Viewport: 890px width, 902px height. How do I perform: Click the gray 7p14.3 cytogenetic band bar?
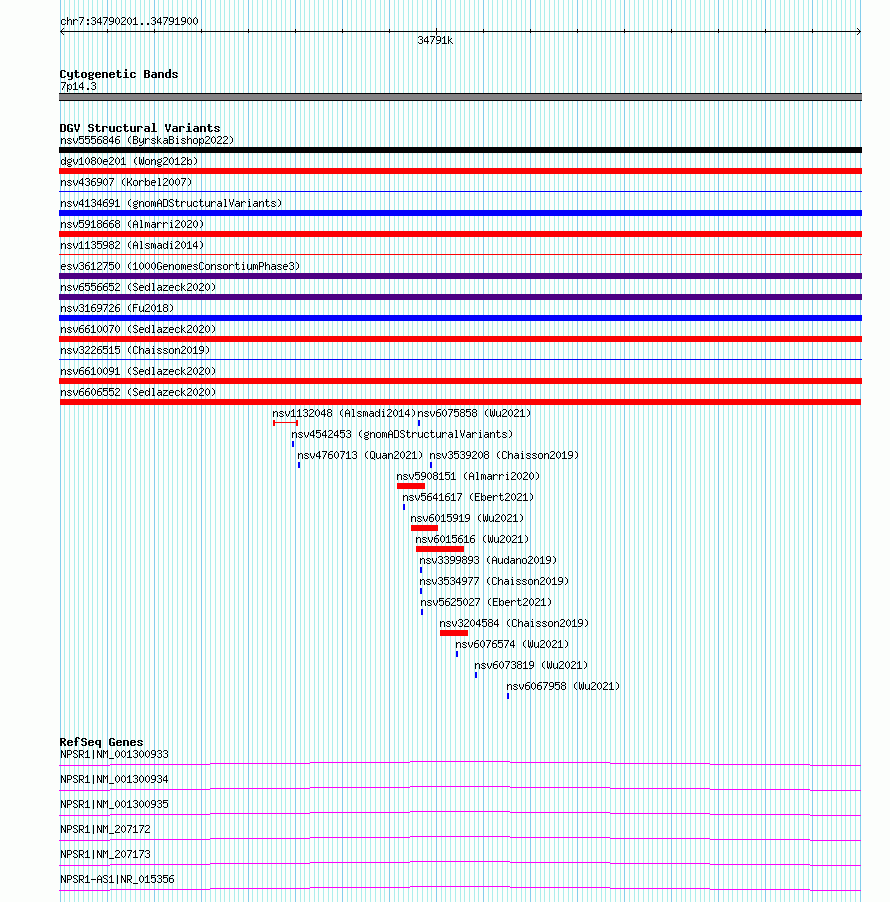click(460, 97)
